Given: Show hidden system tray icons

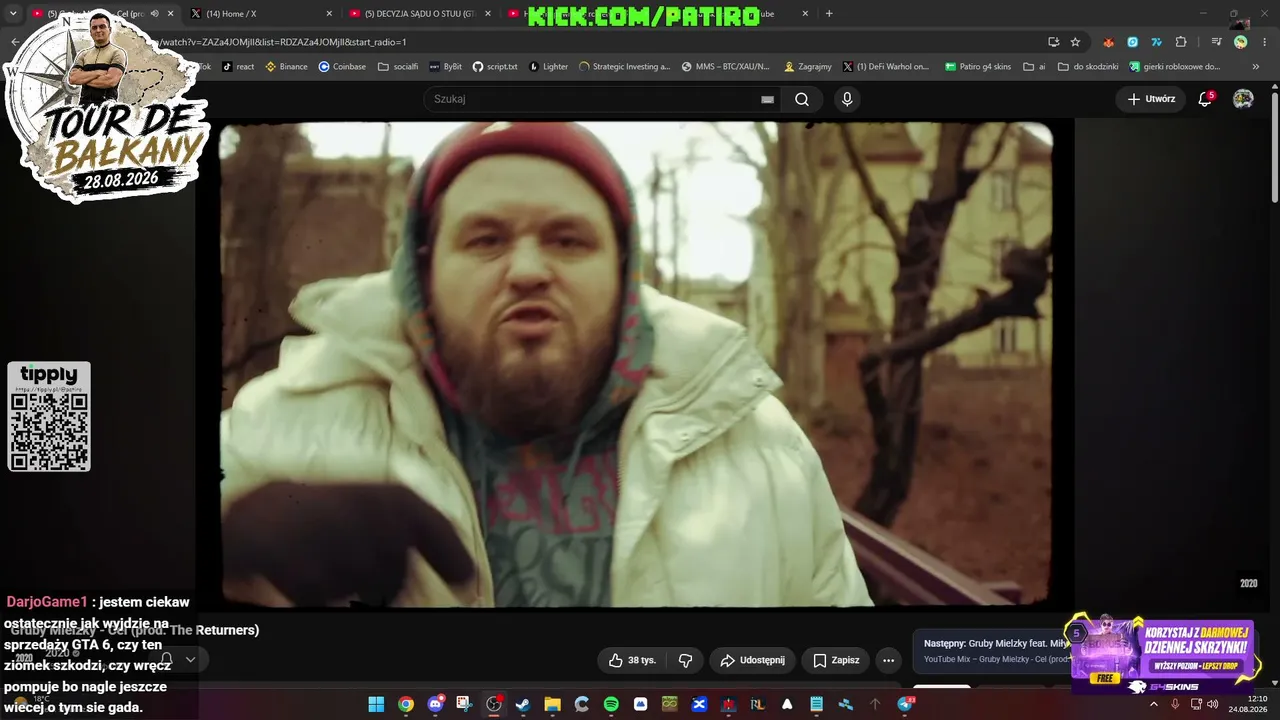Looking at the screenshot, I should pyautogui.click(x=1153, y=704).
